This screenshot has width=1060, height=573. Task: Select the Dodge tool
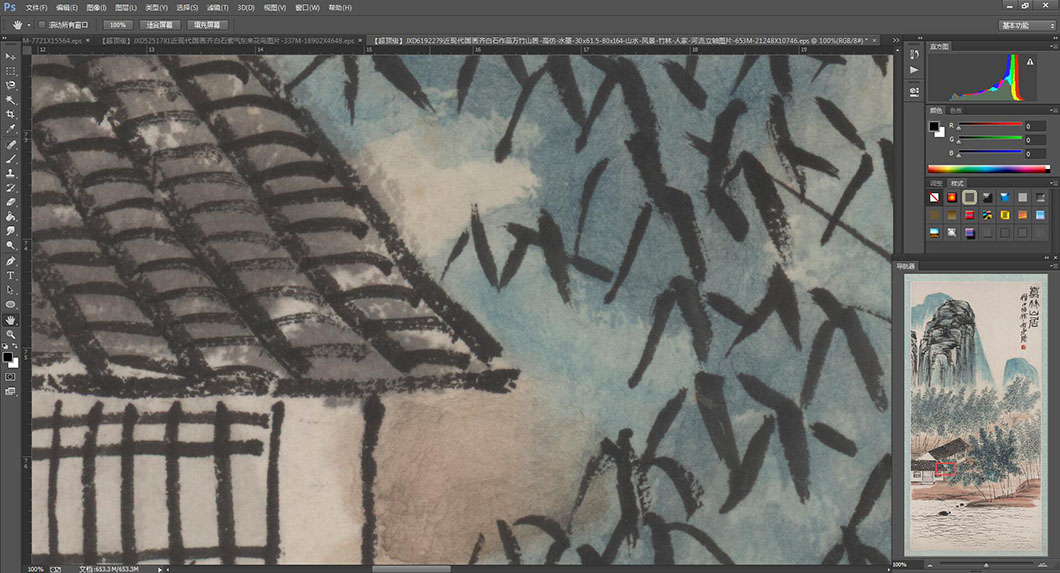click(x=10, y=246)
